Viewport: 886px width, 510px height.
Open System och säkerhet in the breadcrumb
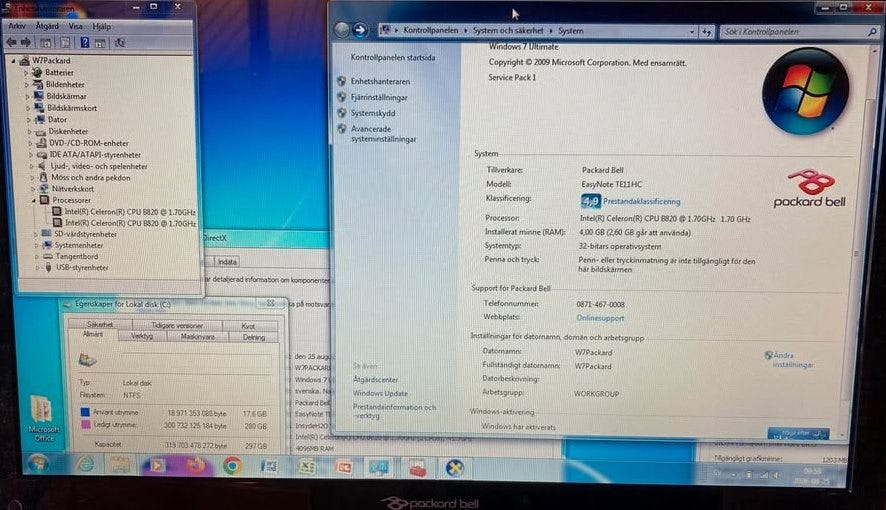click(x=508, y=30)
